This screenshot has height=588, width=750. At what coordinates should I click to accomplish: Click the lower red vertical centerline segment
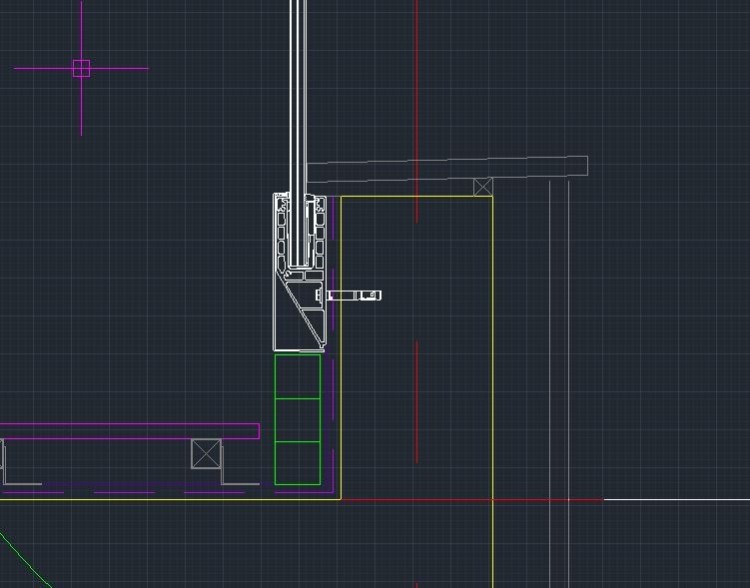pos(417,400)
